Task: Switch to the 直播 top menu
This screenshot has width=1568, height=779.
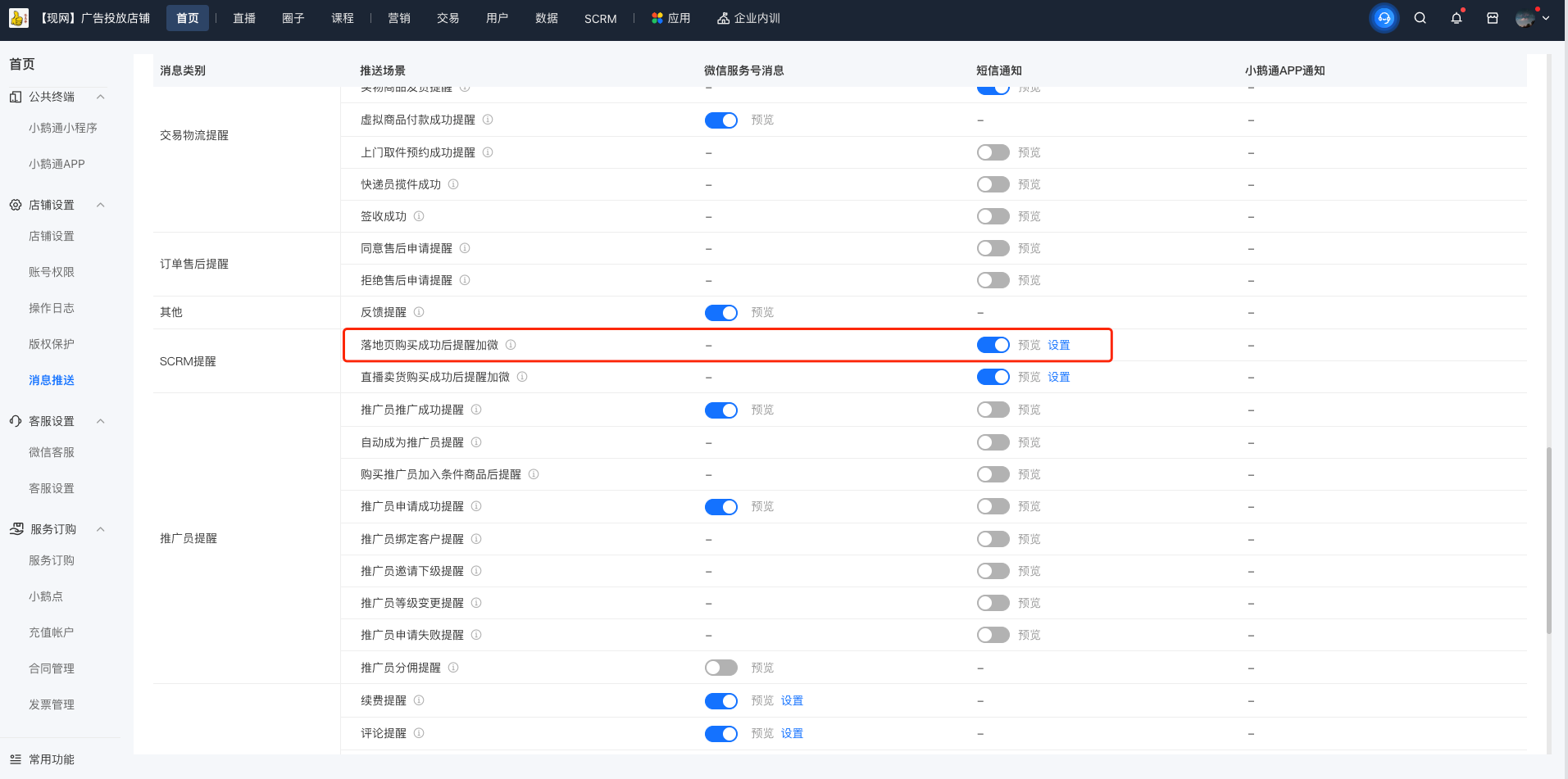Action: [x=244, y=18]
